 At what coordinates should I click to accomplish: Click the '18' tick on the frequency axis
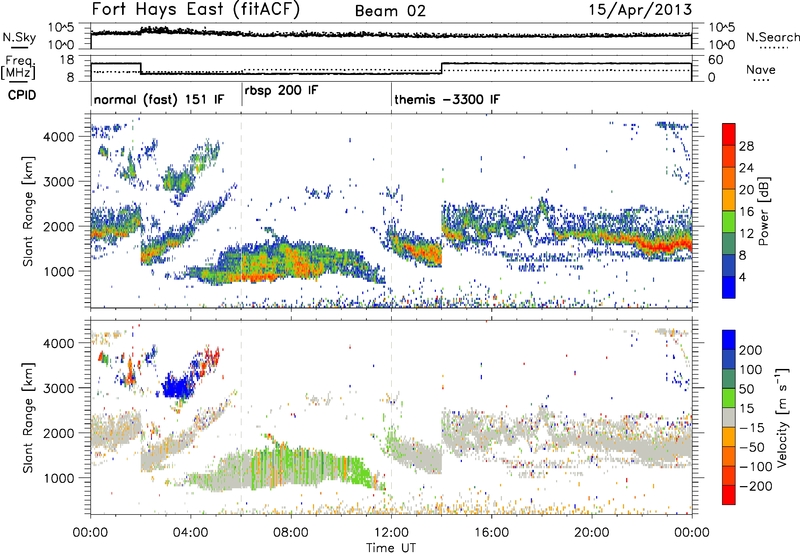point(67,60)
